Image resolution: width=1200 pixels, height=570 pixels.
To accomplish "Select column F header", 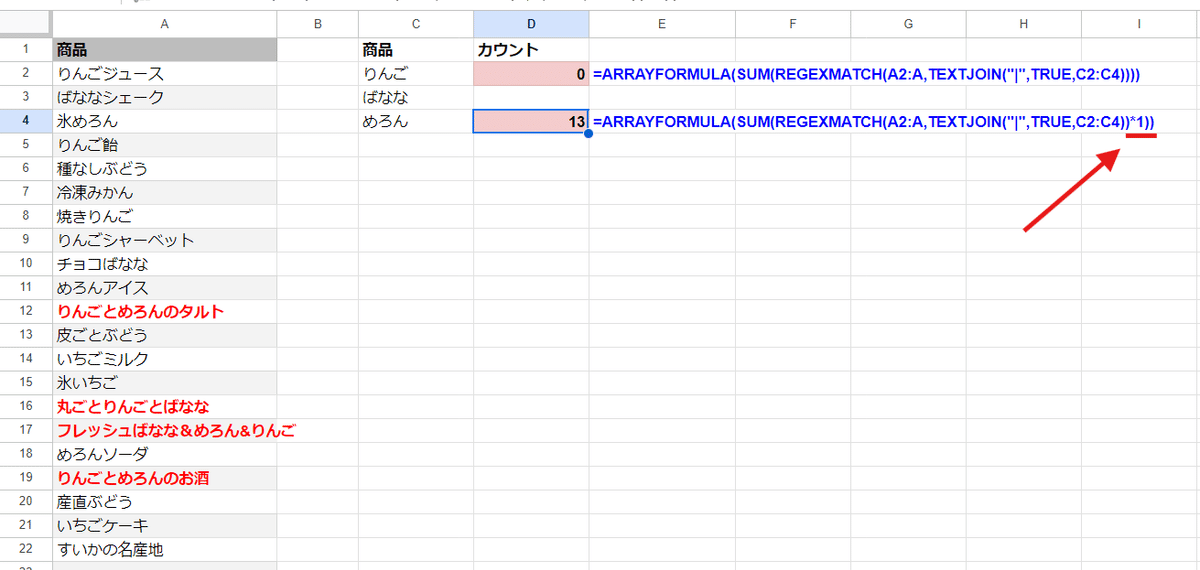I will tap(791, 23).
